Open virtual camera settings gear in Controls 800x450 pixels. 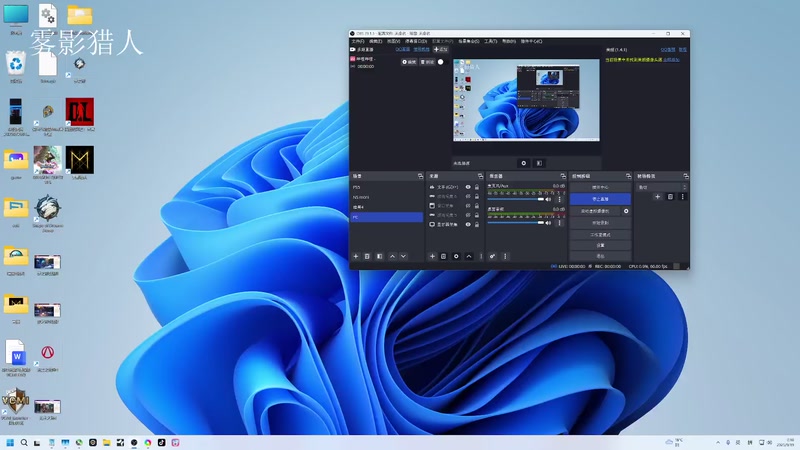click(626, 211)
